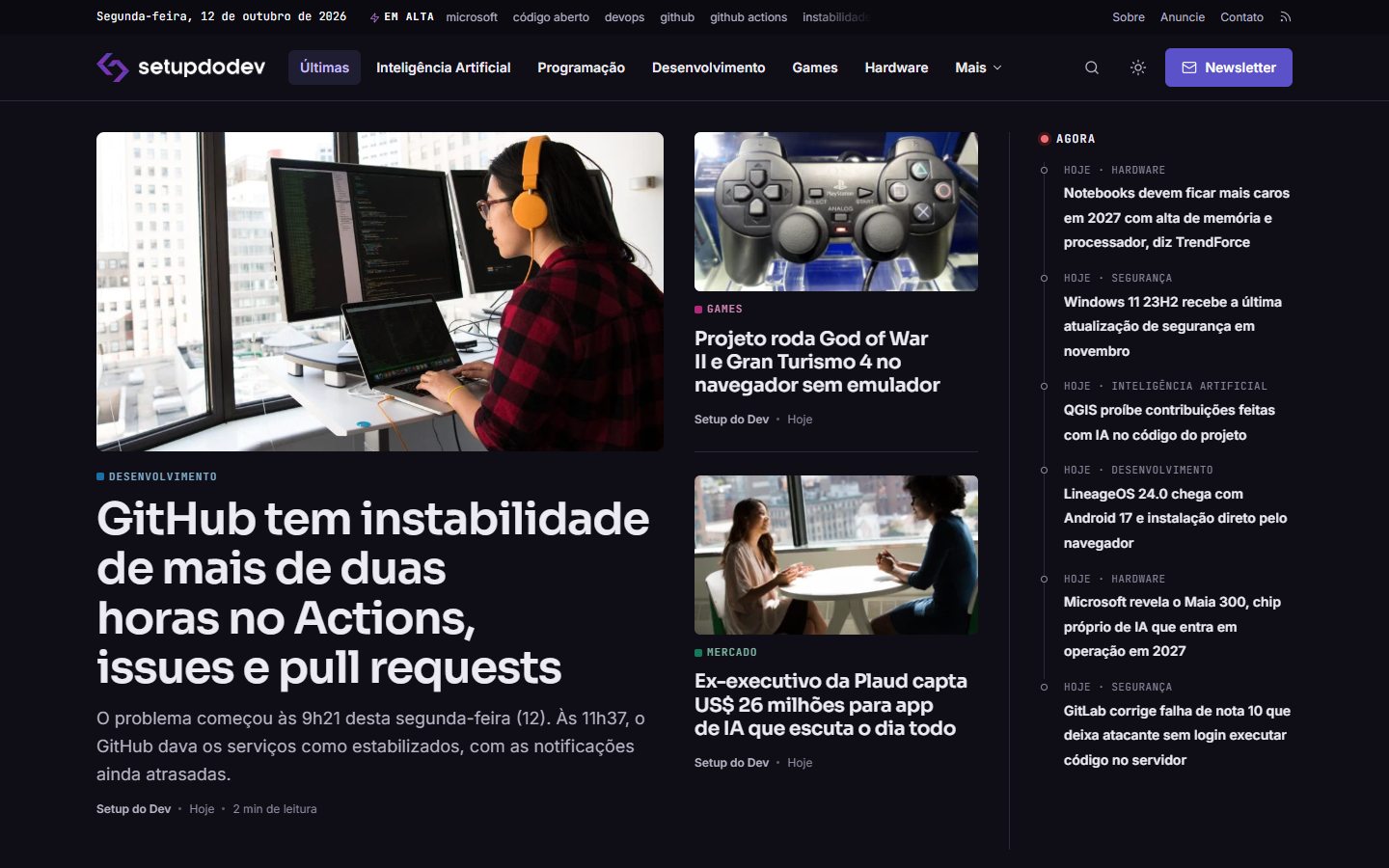This screenshot has height=868, width=1389.
Task: Click the setupdodev logo
Action: click(x=181, y=68)
